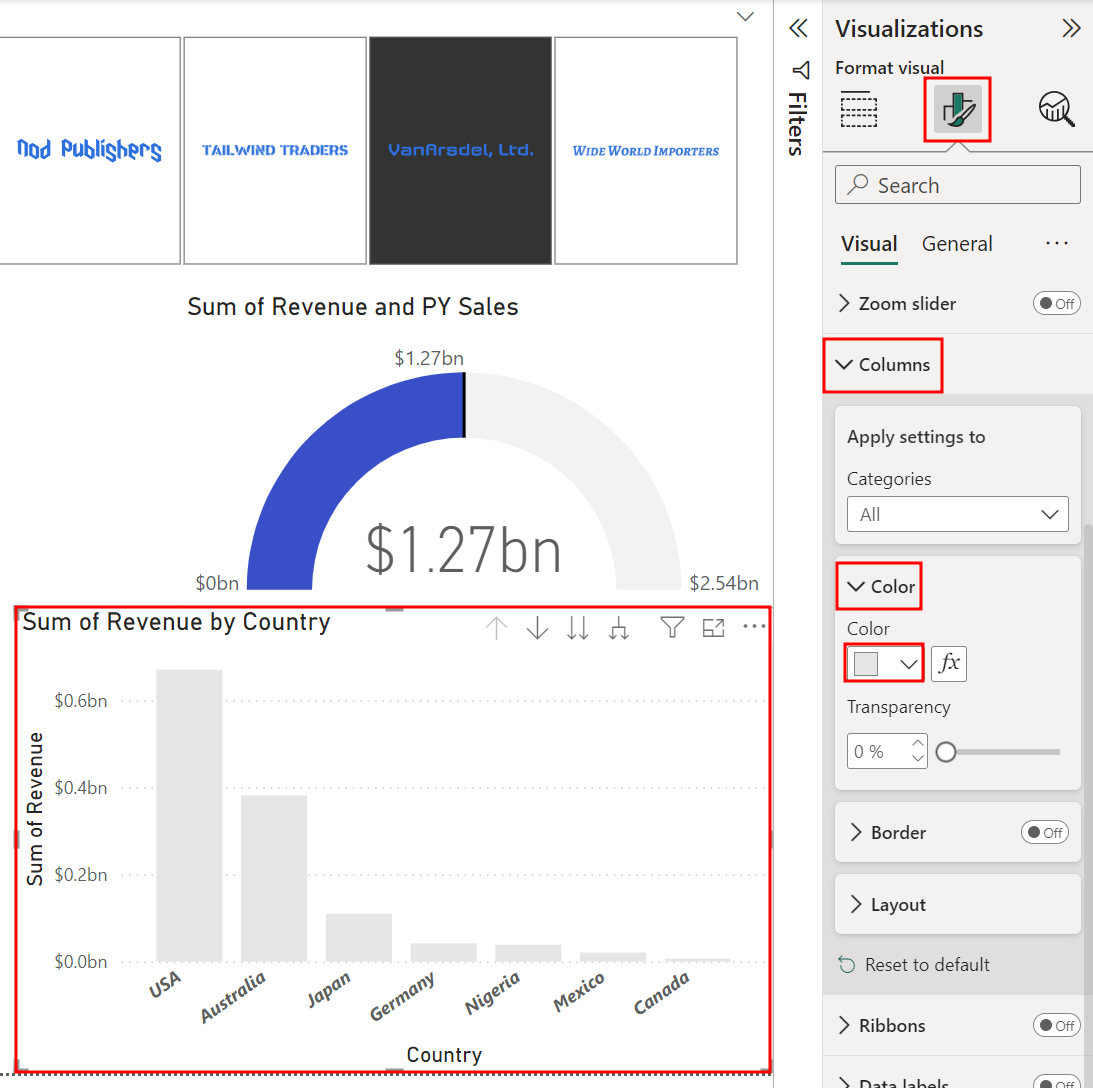
Task: Decrease Transparency with the down stepper
Action: 917,758
